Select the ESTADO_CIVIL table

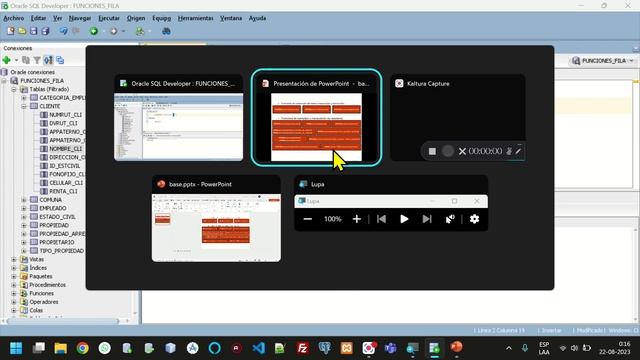click(57, 217)
